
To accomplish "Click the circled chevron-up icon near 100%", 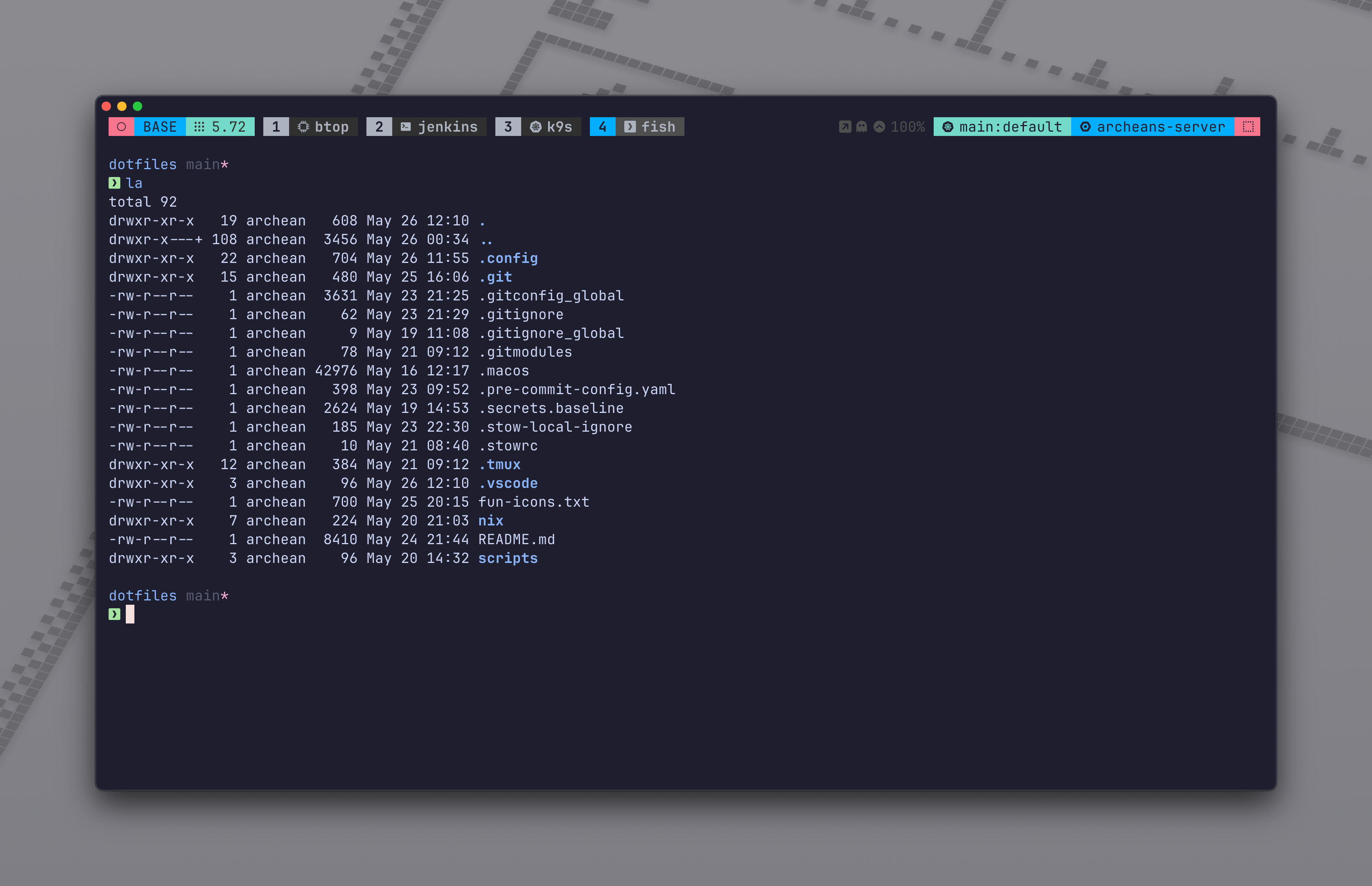I will (879, 127).
